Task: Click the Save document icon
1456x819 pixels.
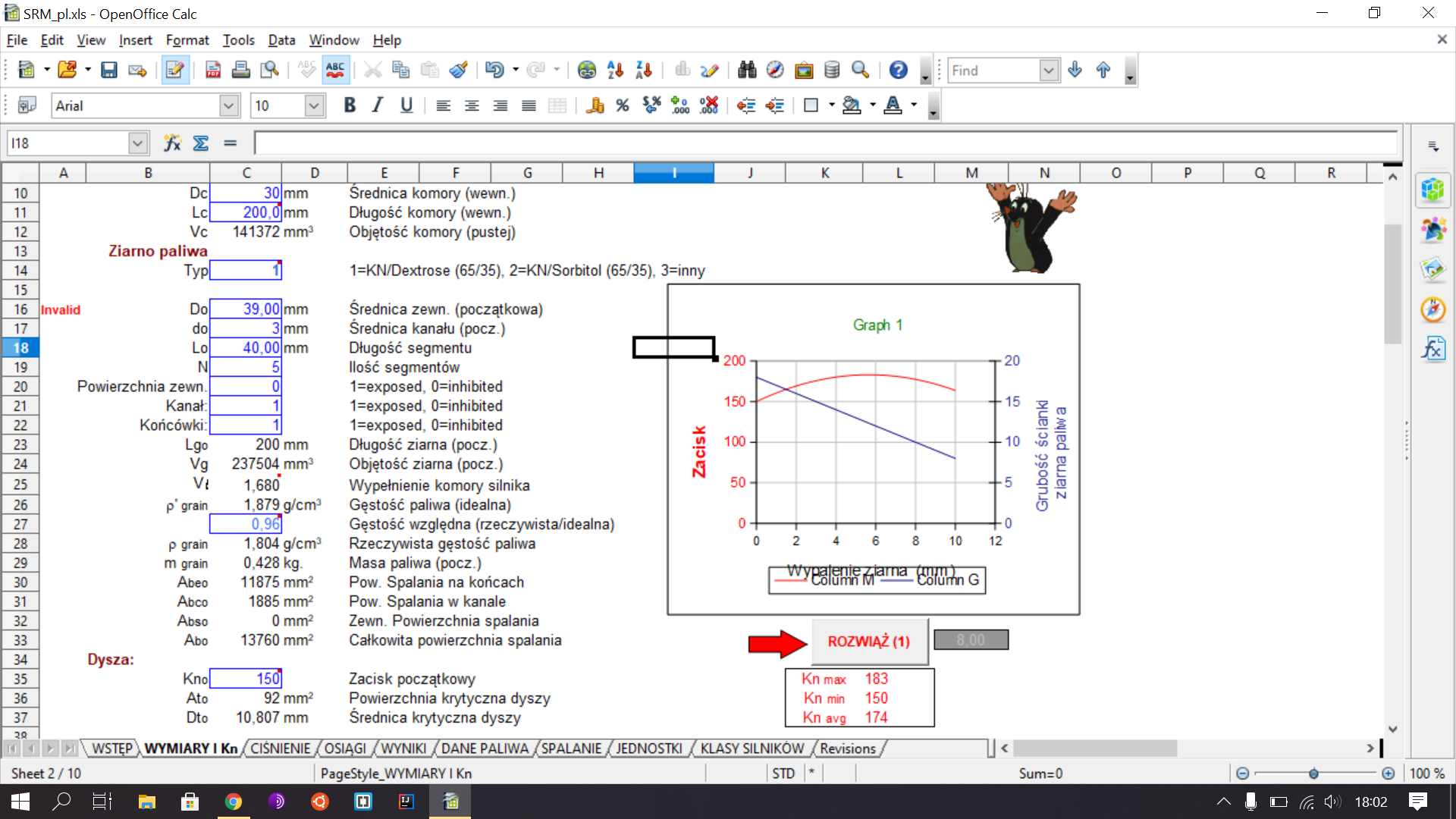Action: (109, 71)
